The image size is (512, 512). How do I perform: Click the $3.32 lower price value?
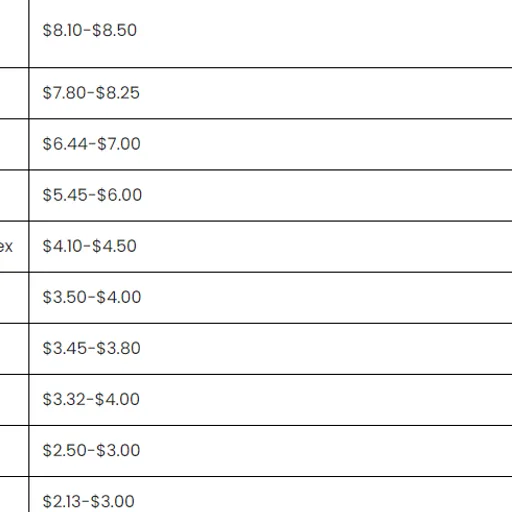(x=64, y=399)
